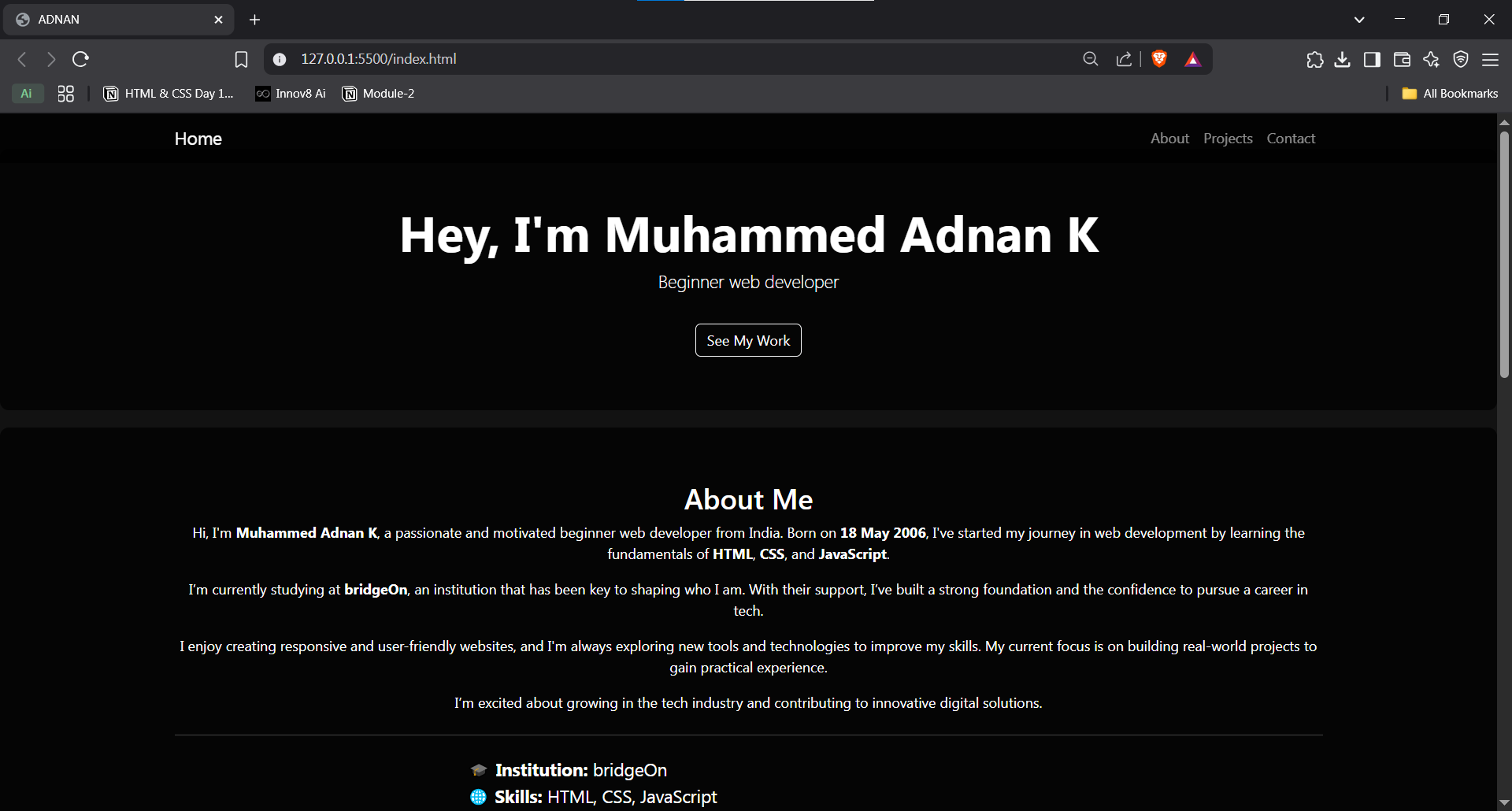Click the graduation cap icon beside Institution
Image resolution: width=1512 pixels, height=811 pixels.
478,770
